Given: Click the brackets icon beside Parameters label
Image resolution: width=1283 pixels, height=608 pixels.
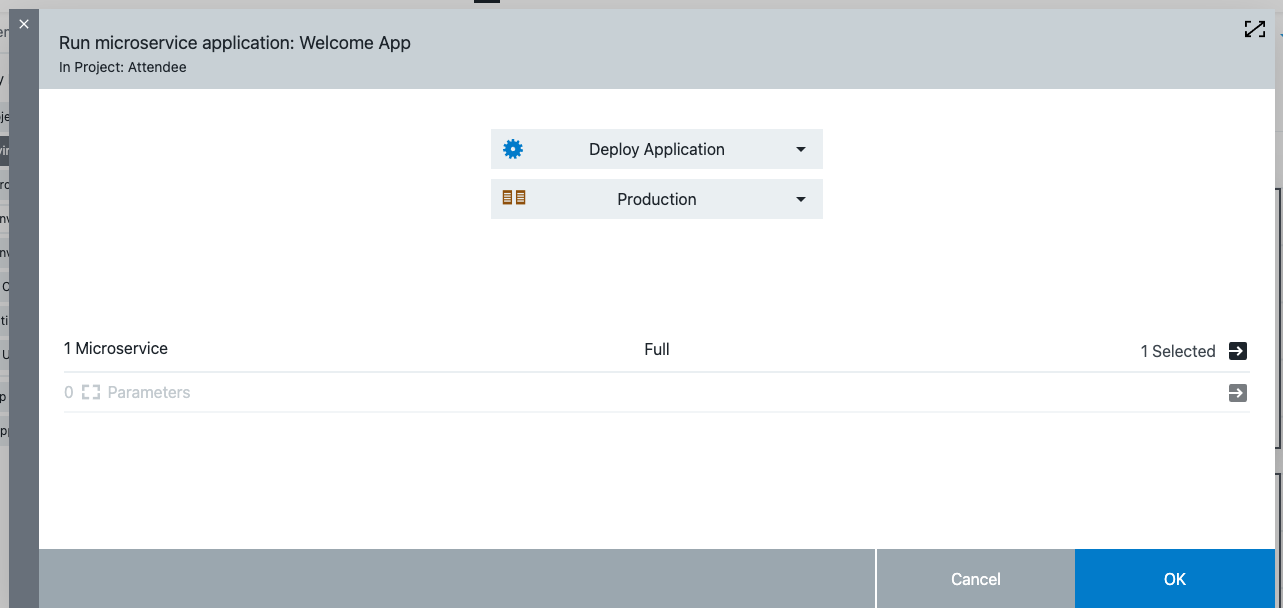Looking at the screenshot, I should click(x=90, y=392).
